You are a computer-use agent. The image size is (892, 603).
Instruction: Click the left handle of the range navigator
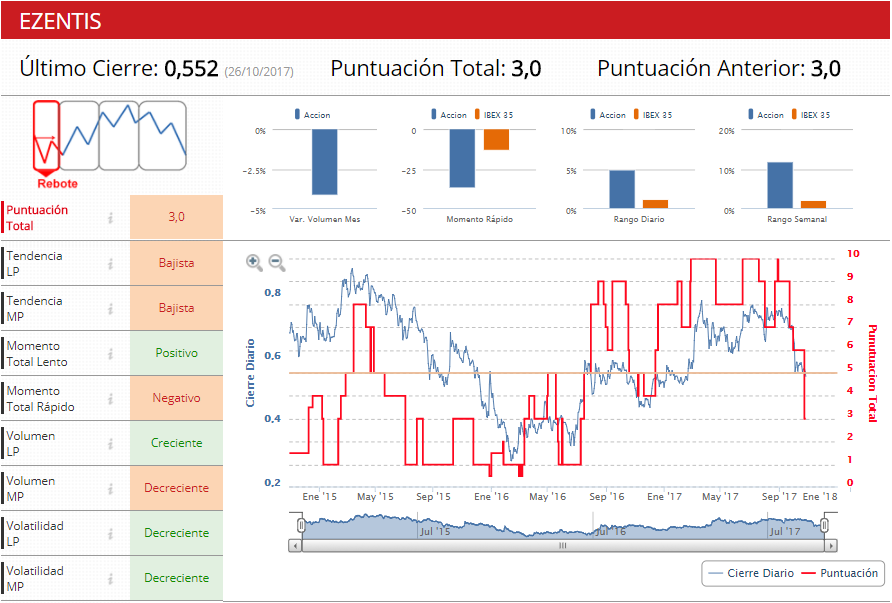(x=301, y=524)
